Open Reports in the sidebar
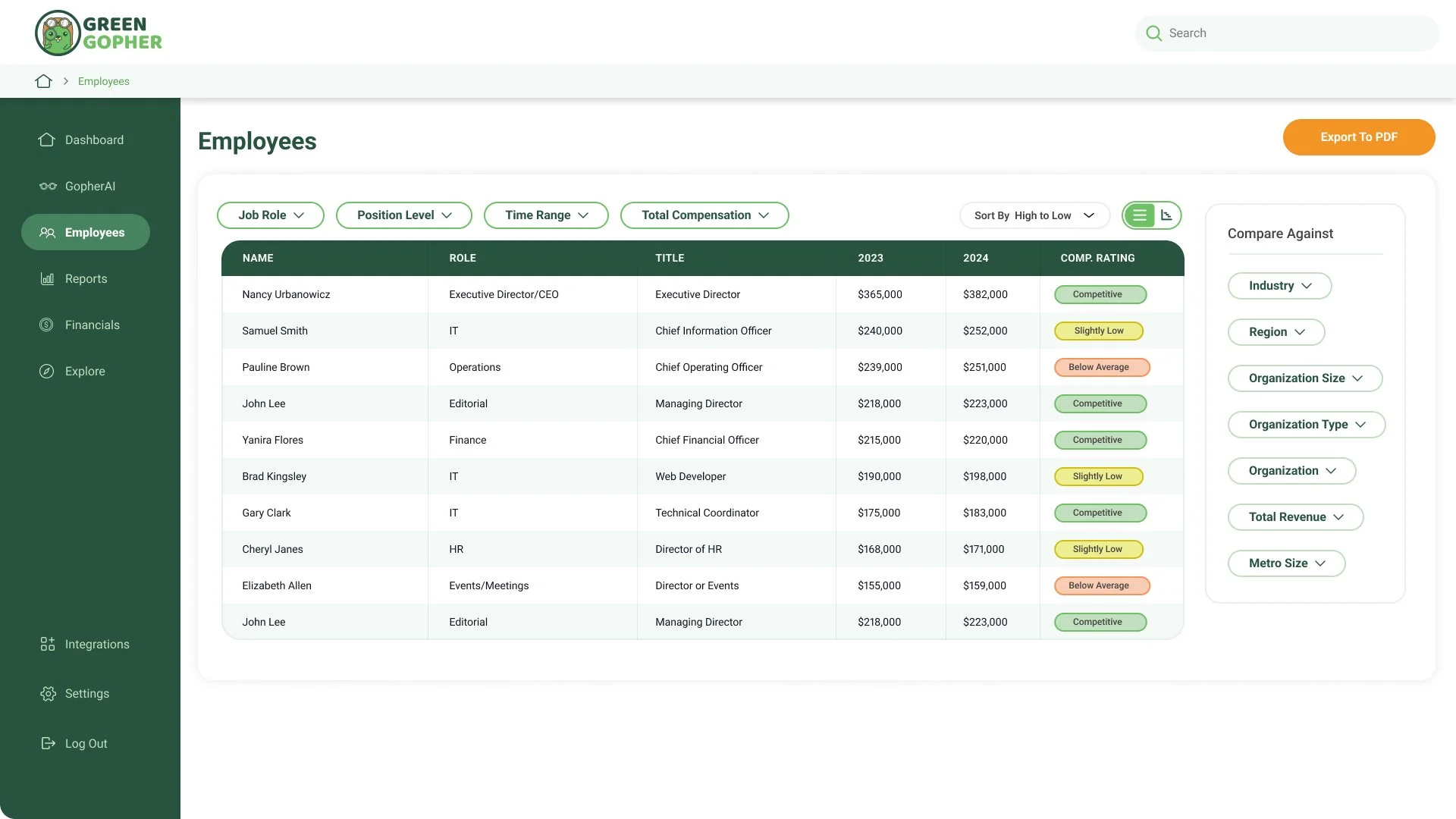Viewport: 1456px width, 819px height. [86, 278]
